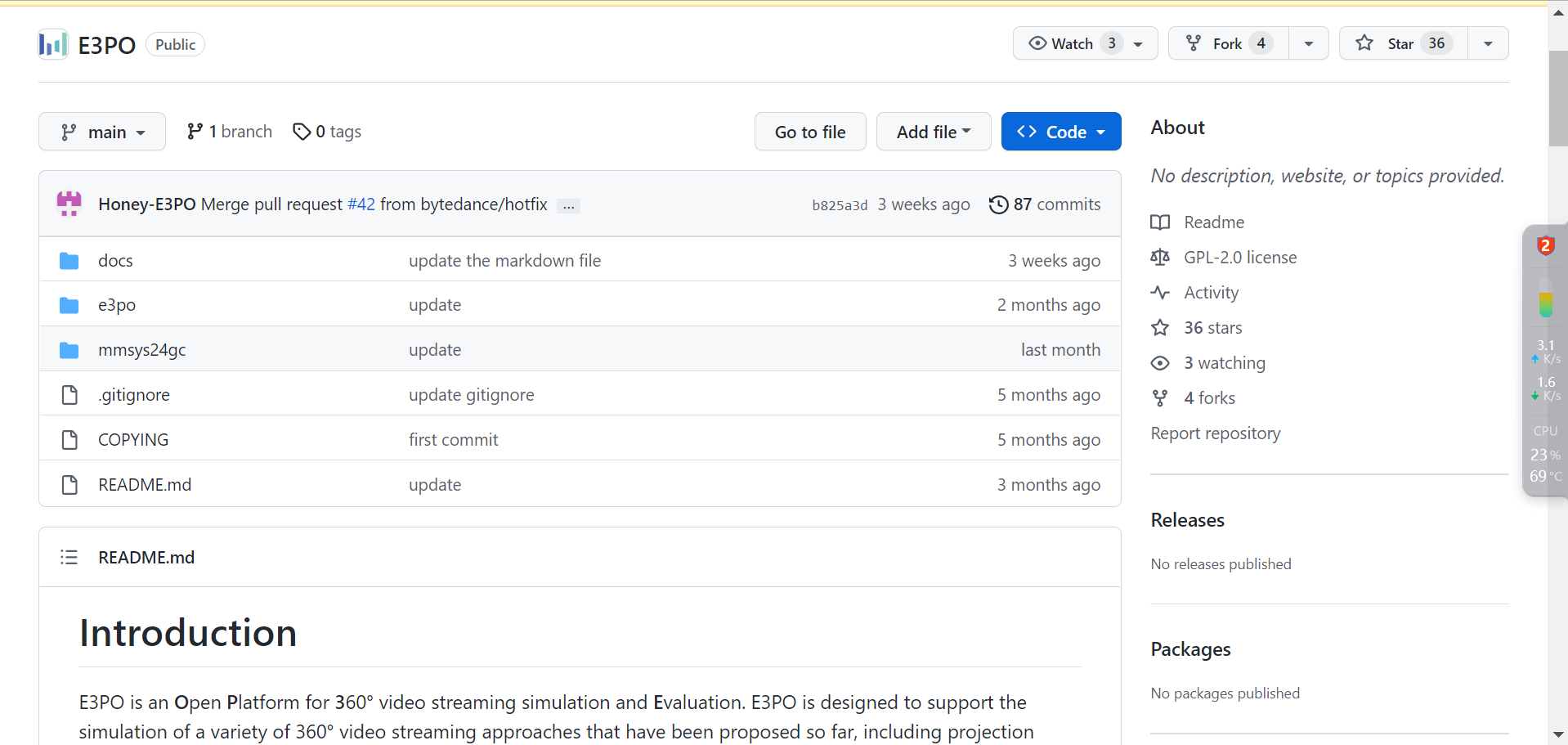Click the README.md header title
The width and height of the screenshot is (1568, 745).
tap(146, 558)
